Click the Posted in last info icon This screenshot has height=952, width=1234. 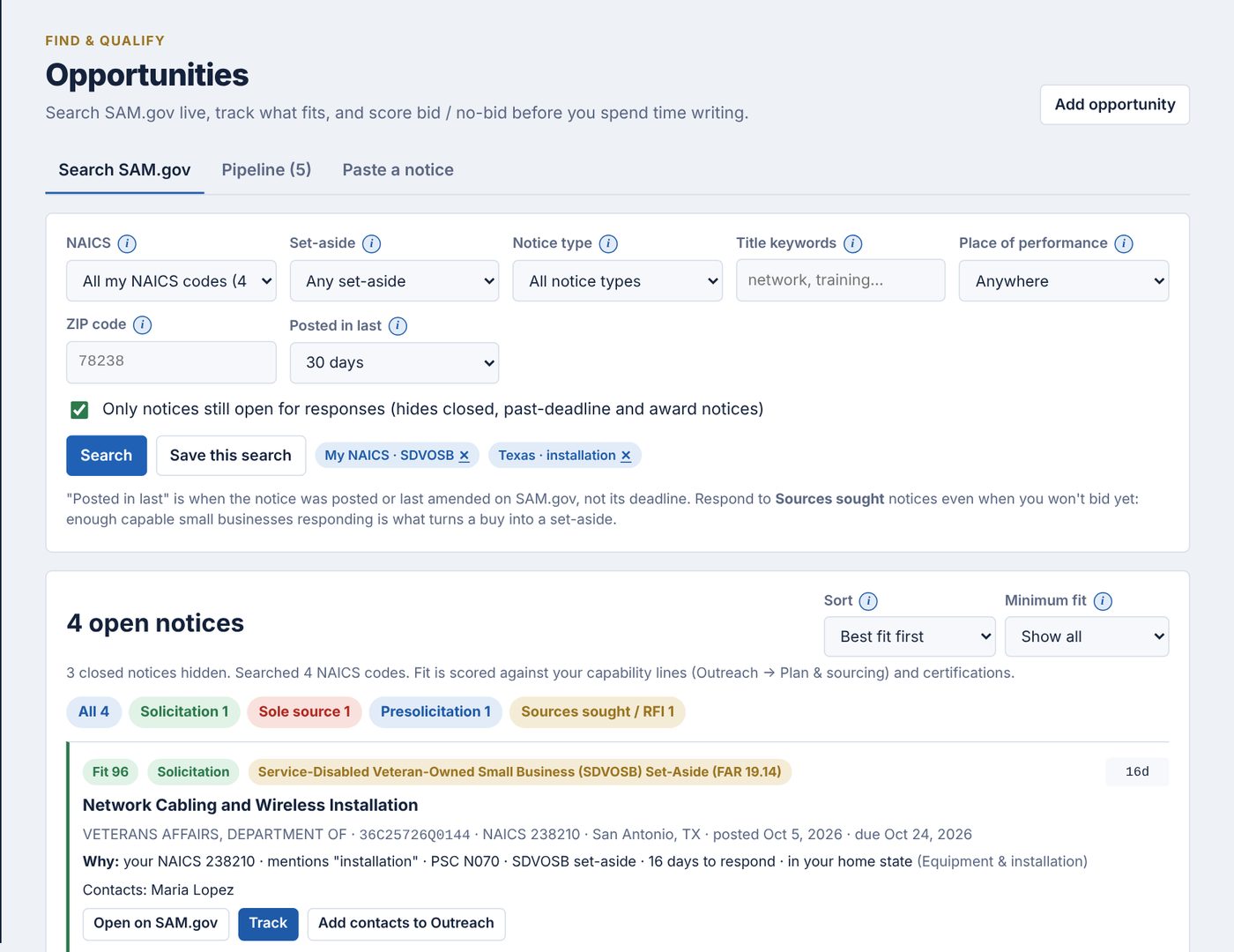[398, 326]
